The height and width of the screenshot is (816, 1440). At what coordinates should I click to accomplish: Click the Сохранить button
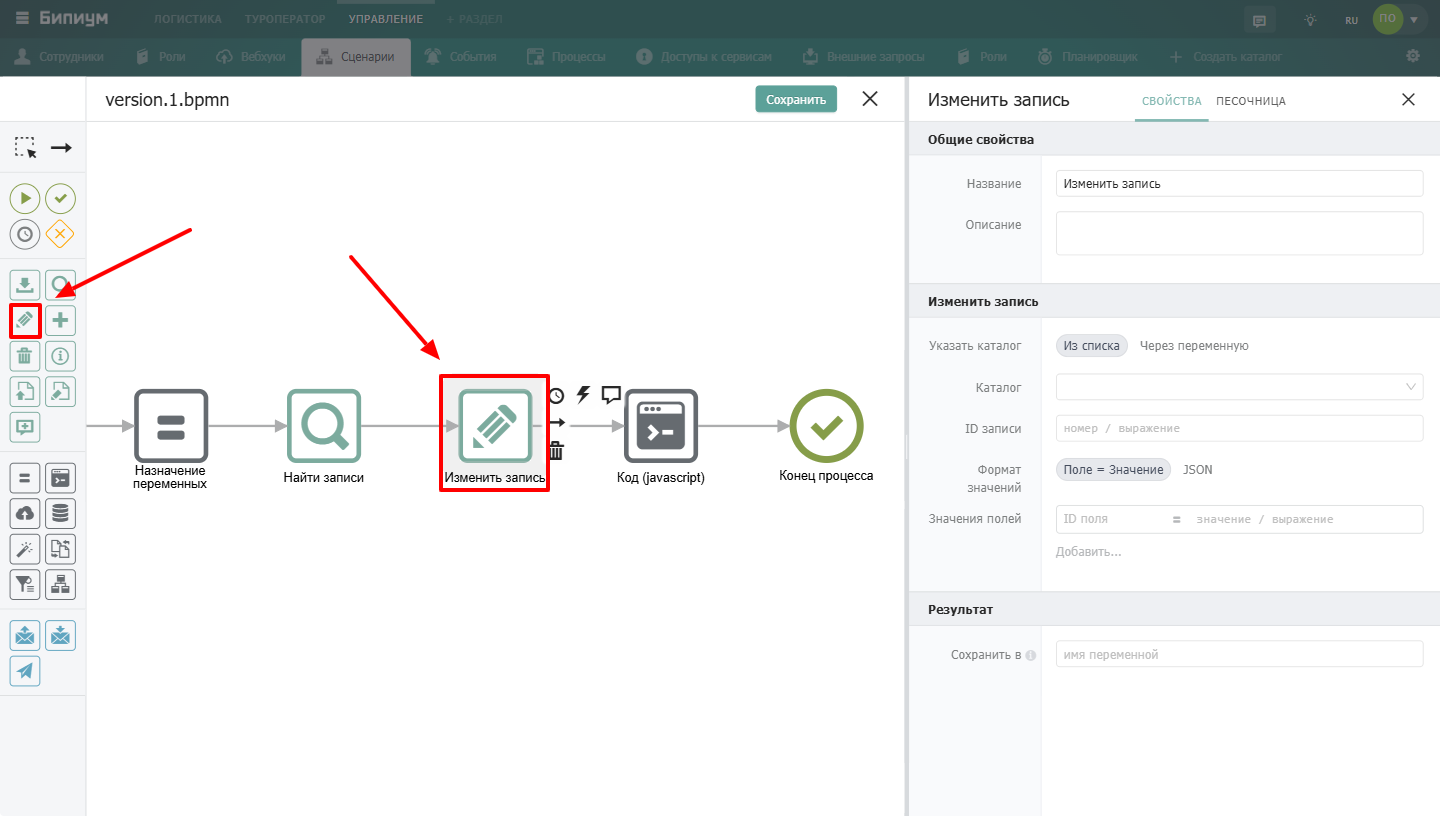(796, 99)
